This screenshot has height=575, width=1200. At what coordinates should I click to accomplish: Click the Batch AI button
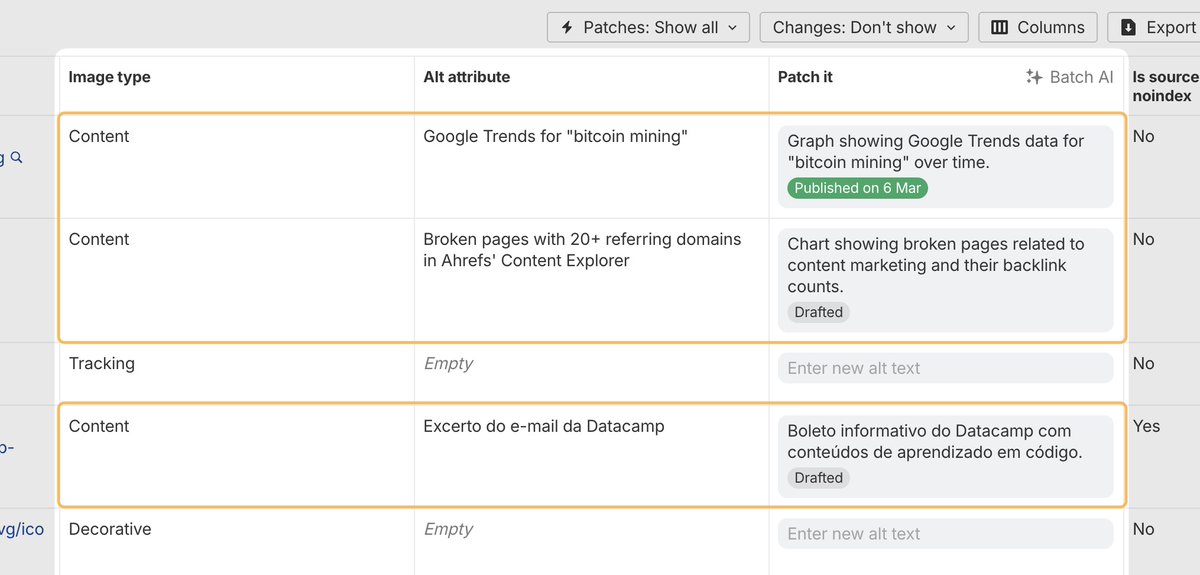(1069, 77)
